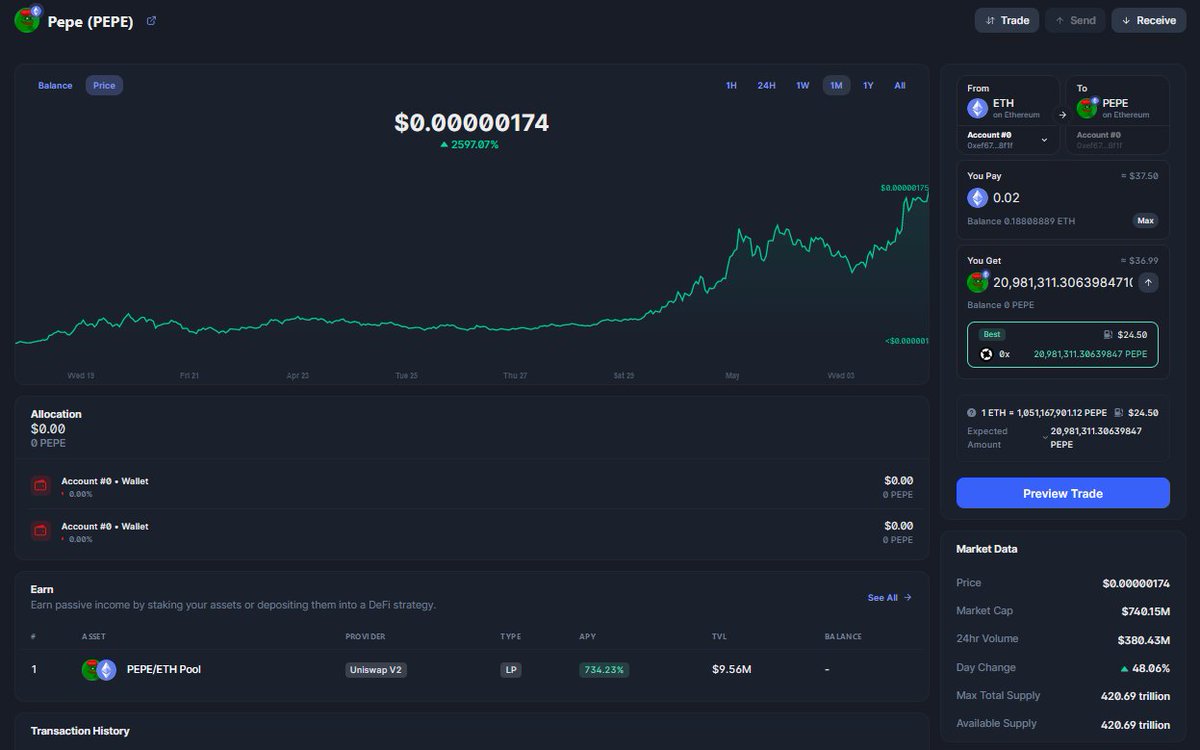The height and width of the screenshot is (750, 1200).
Task: Click the Preview Trade button
Action: 1063,493
